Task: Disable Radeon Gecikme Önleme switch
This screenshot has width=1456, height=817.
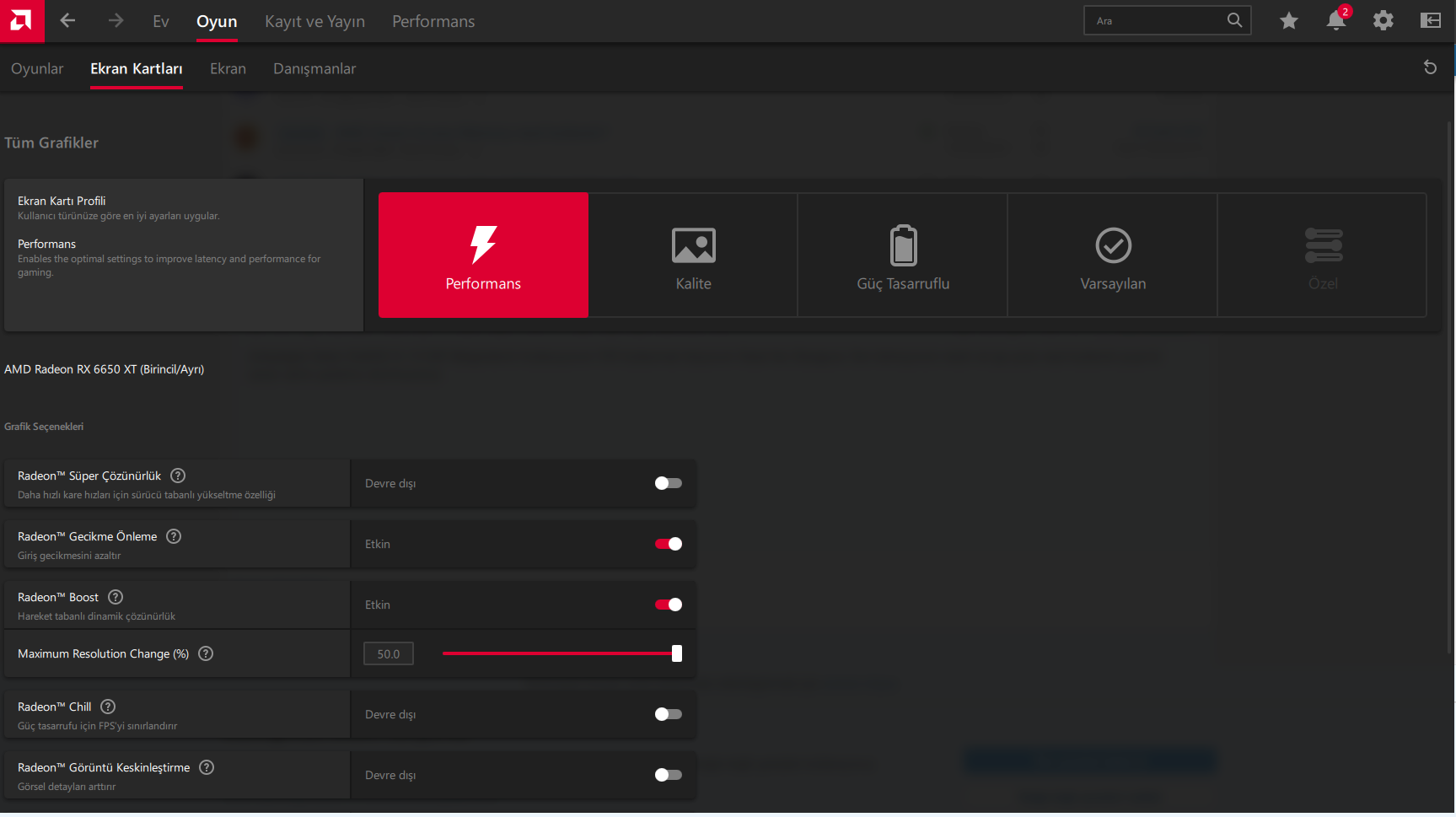Action: point(669,544)
